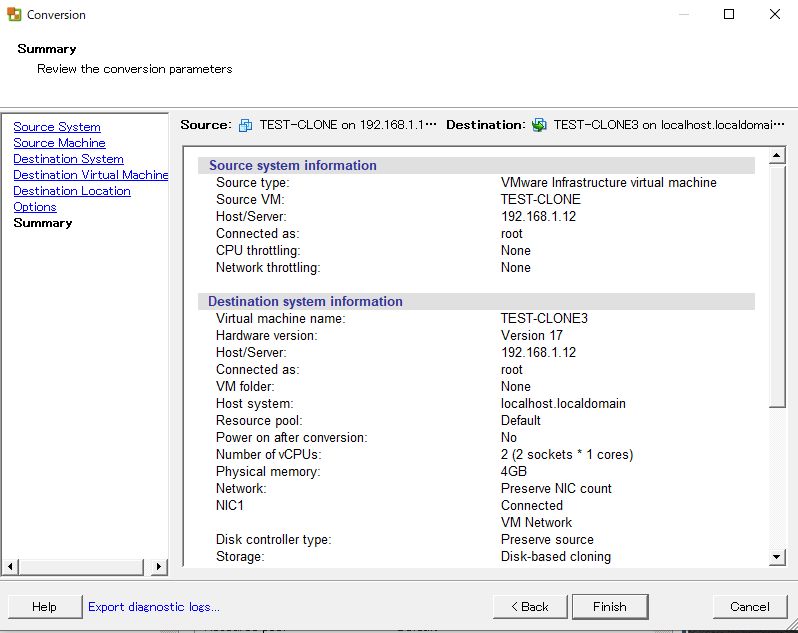Click Disk controller type value Preserve source
Viewport: 798px width, 633px height.
pyautogui.click(x=547, y=539)
